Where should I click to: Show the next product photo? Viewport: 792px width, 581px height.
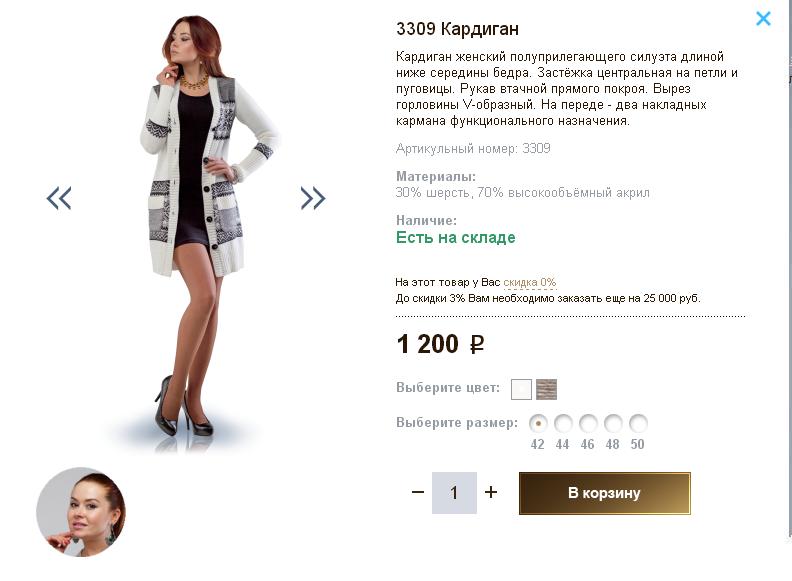coord(313,198)
